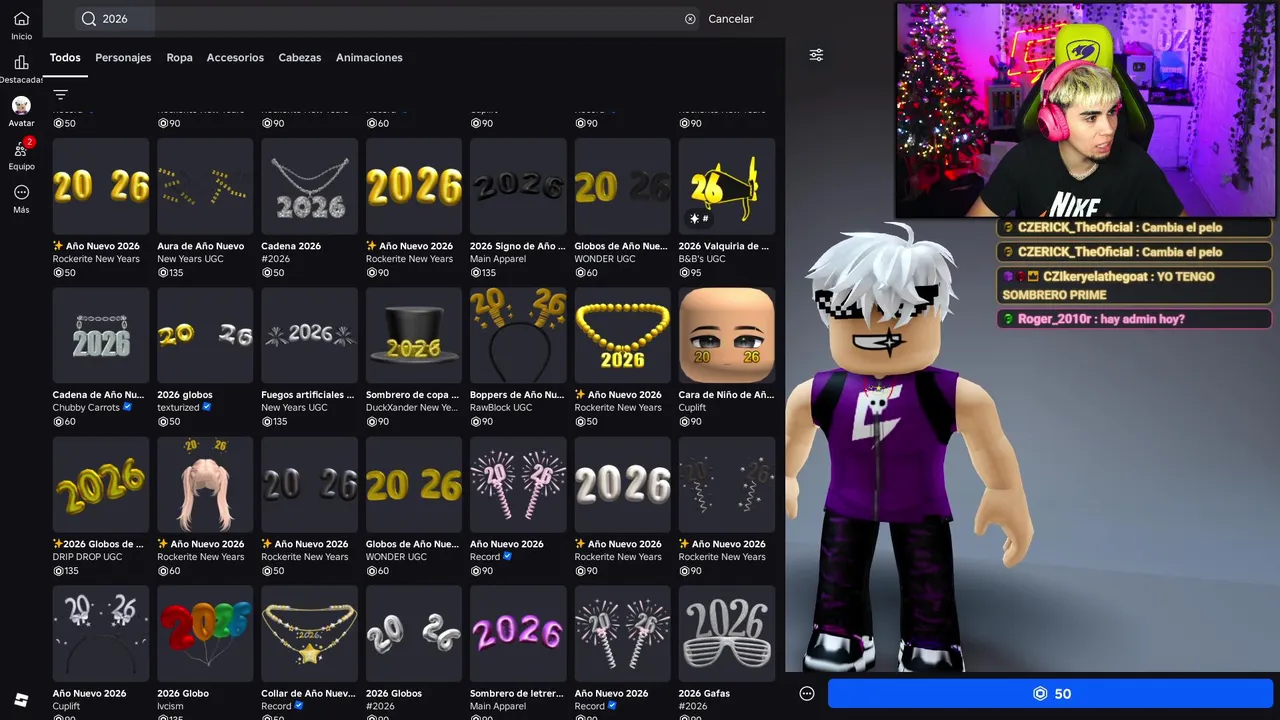The height and width of the screenshot is (720, 1280).
Task: Click chat message from Roger_2010r
Action: click(x=1134, y=319)
